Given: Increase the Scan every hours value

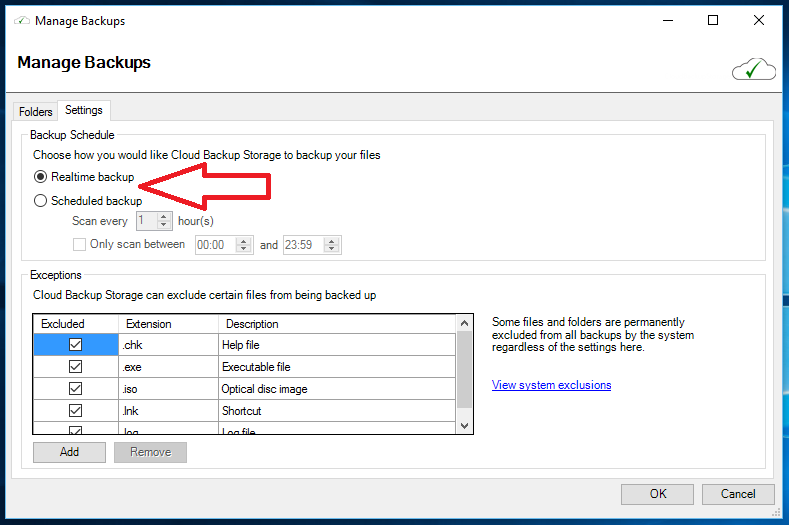Looking at the screenshot, I should coord(164,217).
